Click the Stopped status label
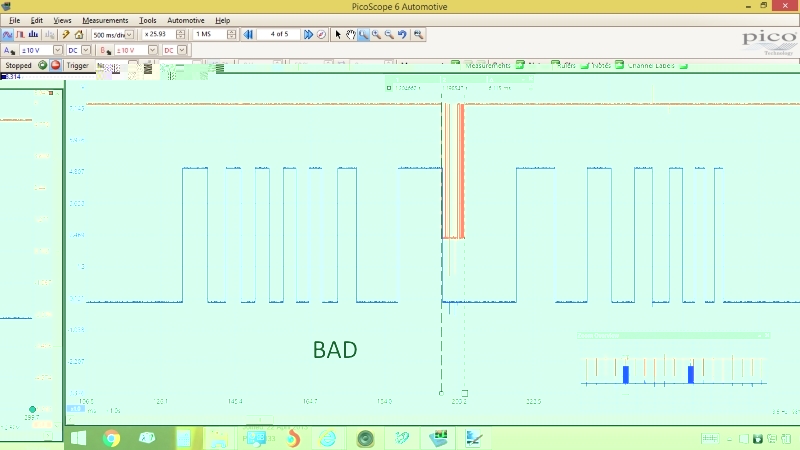Screen dimensions: 800x450 coord(18,65)
